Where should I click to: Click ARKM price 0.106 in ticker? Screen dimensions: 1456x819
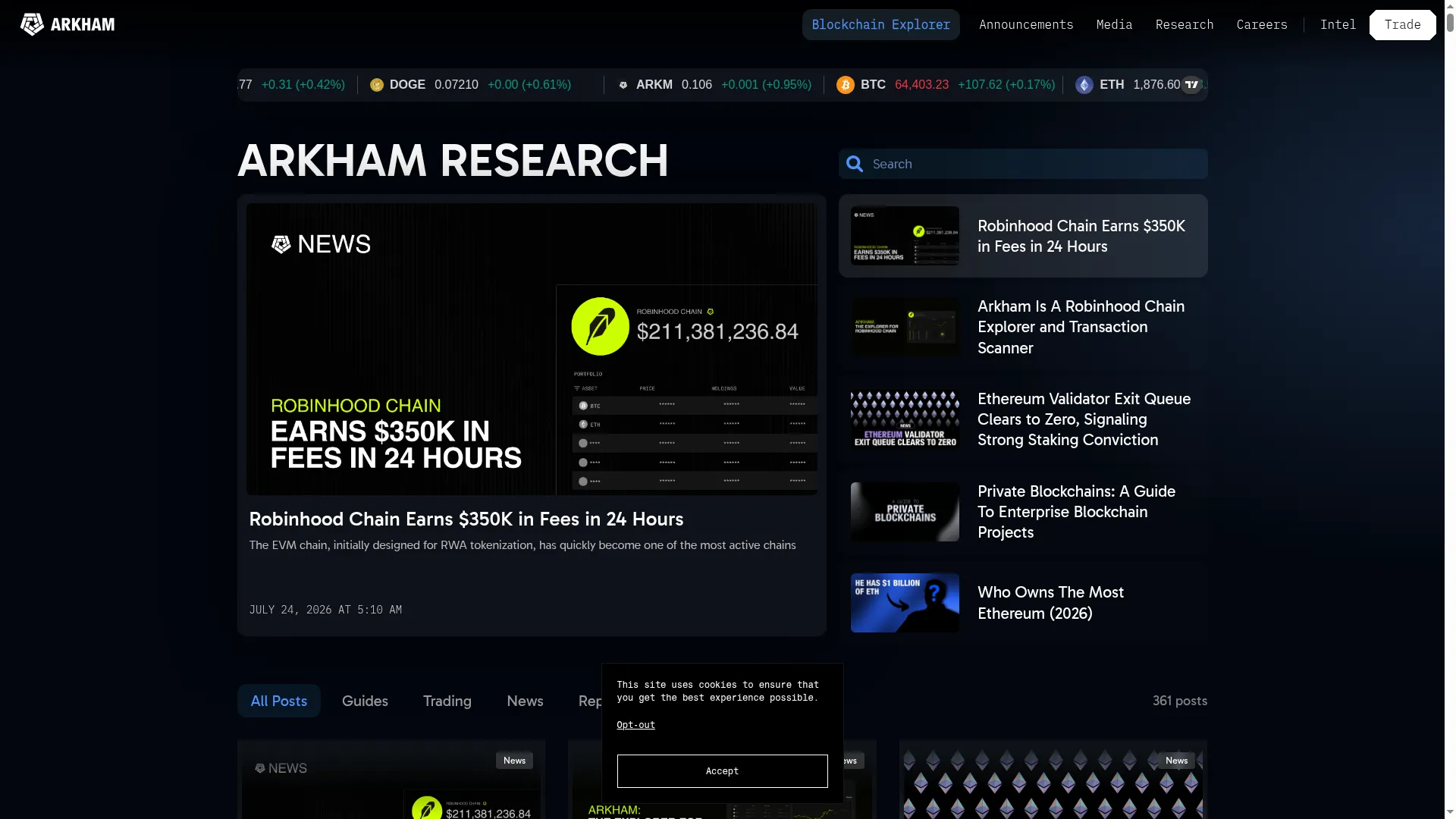click(697, 85)
